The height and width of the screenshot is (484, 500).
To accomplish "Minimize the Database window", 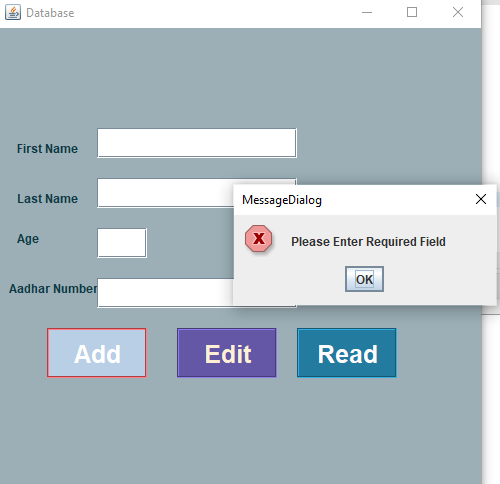I will click(x=367, y=13).
